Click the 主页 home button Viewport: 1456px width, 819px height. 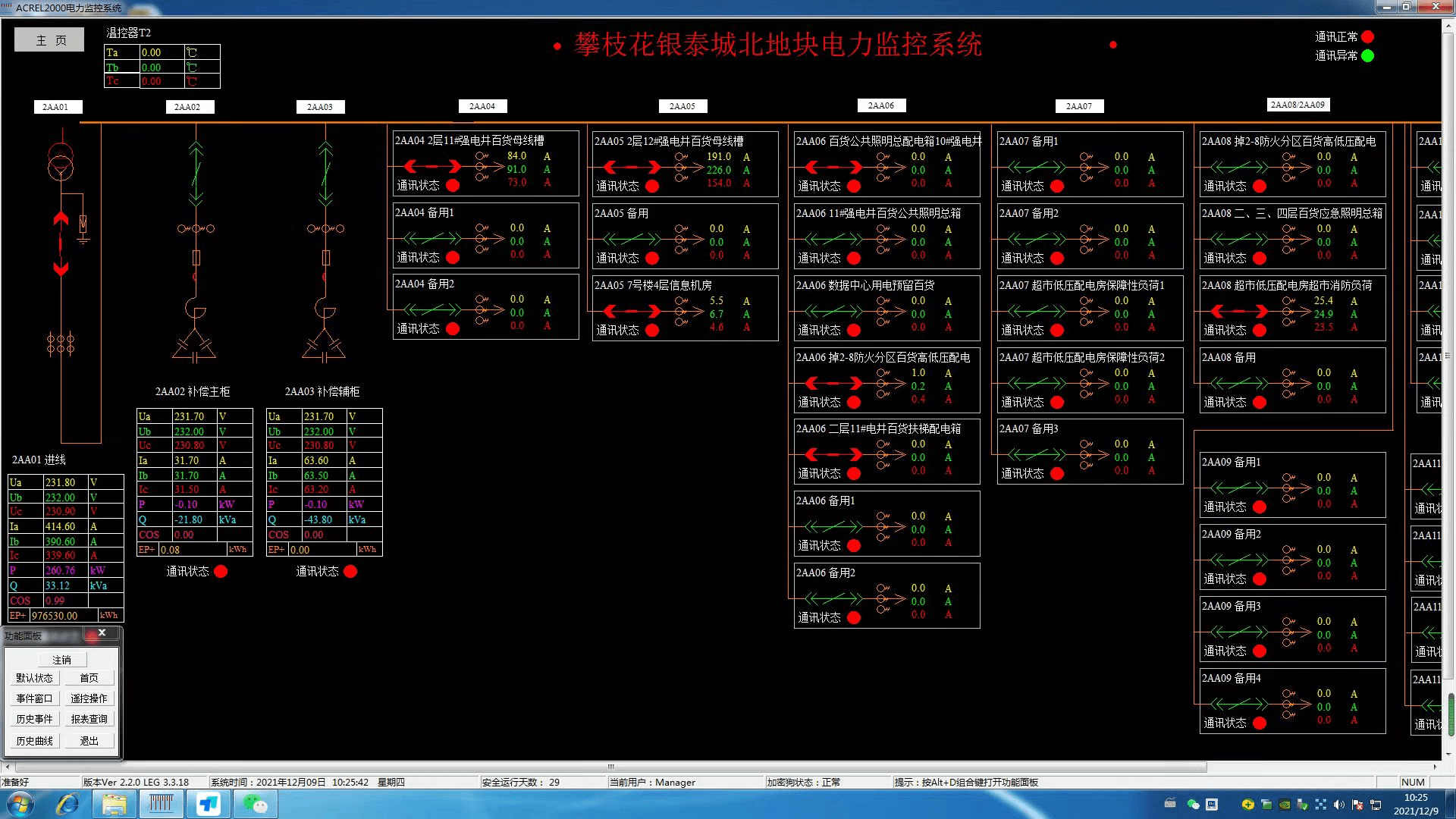(x=49, y=40)
